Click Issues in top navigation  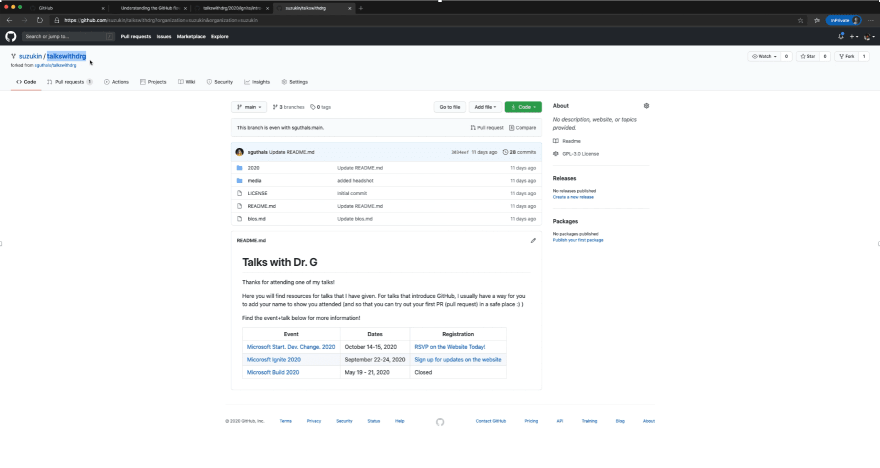(164, 36)
